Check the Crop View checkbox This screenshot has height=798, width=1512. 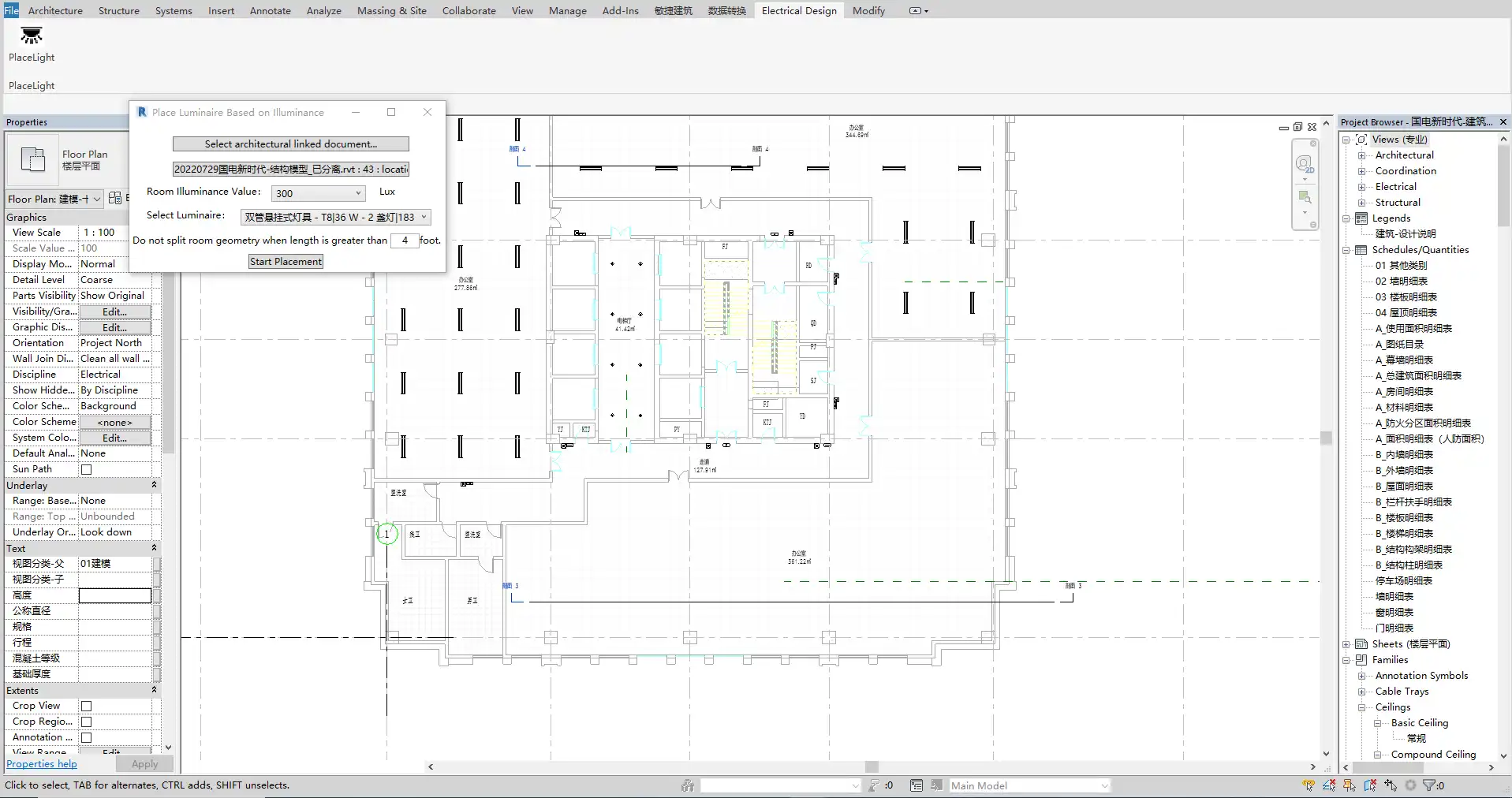tap(87, 706)
